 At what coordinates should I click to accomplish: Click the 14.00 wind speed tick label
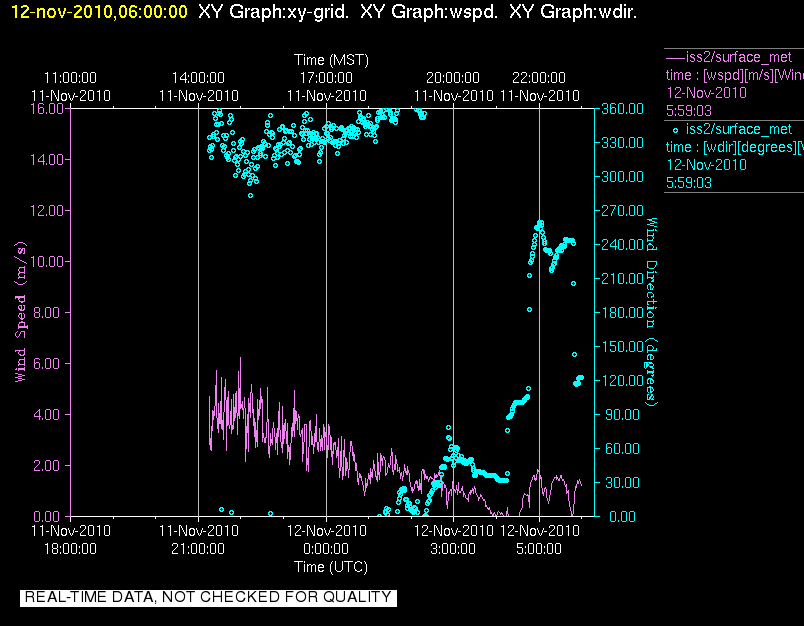(x=47, y=160)
